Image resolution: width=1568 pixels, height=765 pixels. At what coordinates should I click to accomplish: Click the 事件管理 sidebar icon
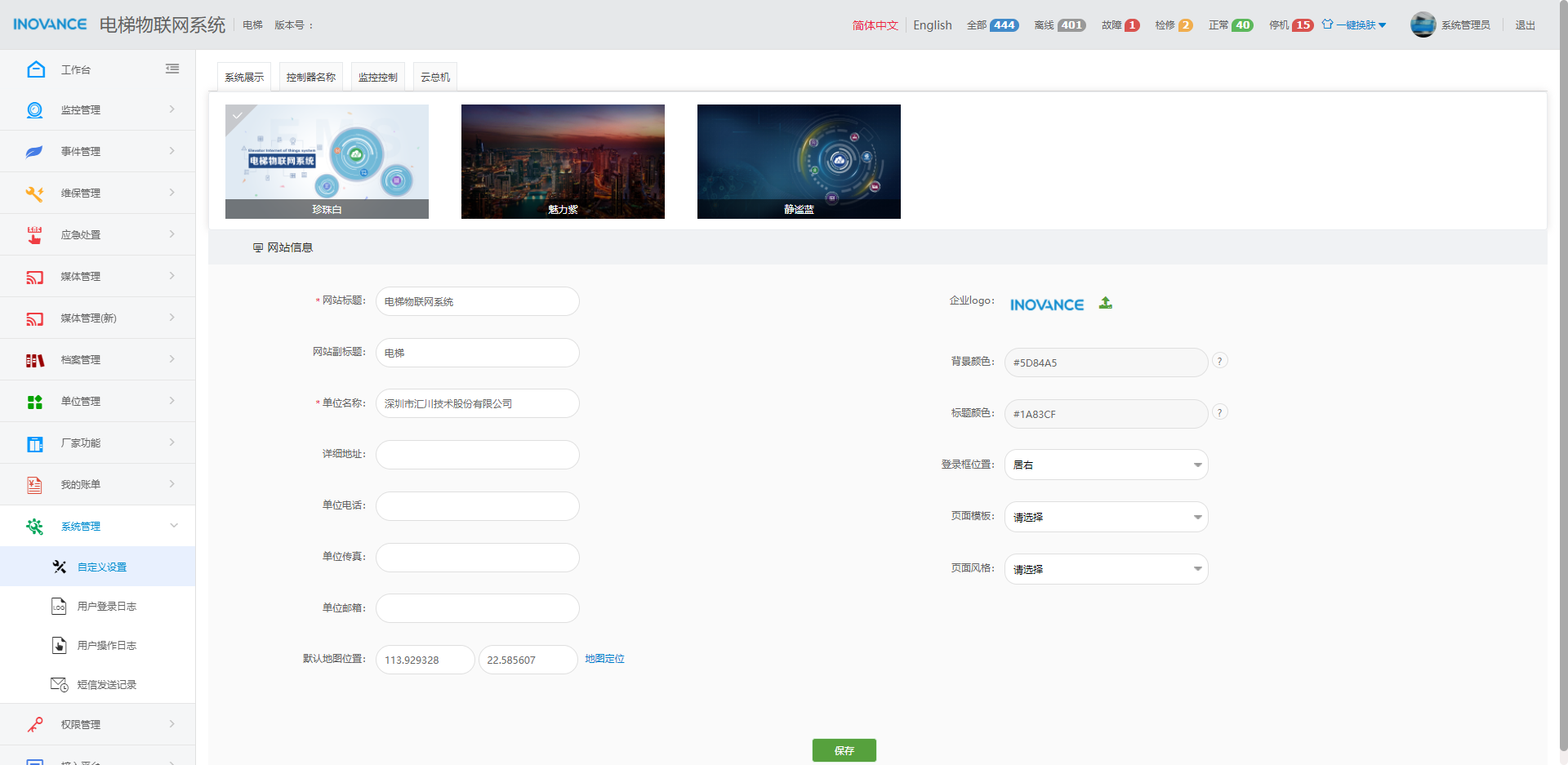(34, 152)
